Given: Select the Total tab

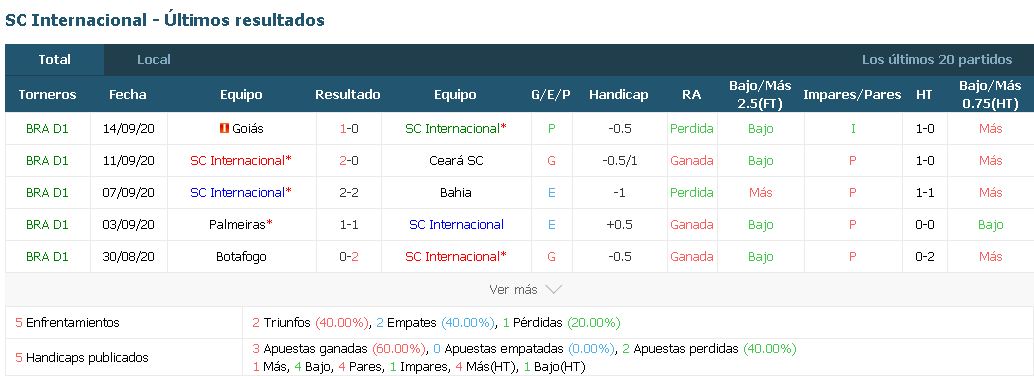Looking at the screenshot, I should tap(54, 59).
